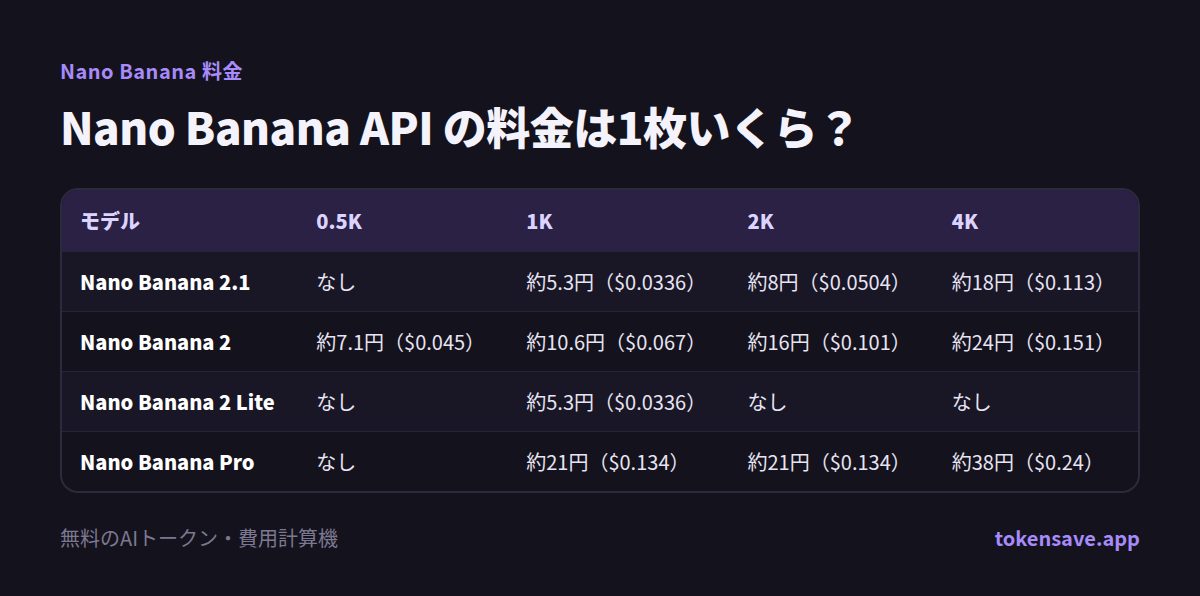Click "なし" in the Nano Banana 2.1 row
This screenshot has height=596, width=1200.
(x=336, y=283)
